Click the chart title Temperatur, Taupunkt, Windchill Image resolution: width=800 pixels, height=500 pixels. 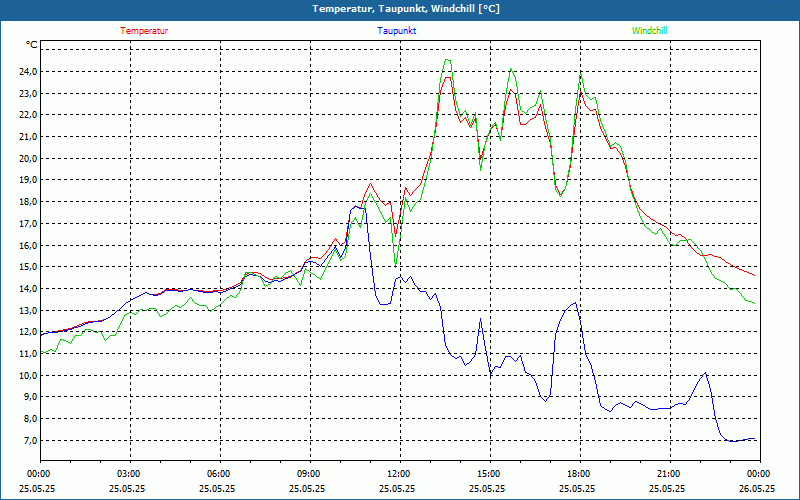tap(406, 9)
